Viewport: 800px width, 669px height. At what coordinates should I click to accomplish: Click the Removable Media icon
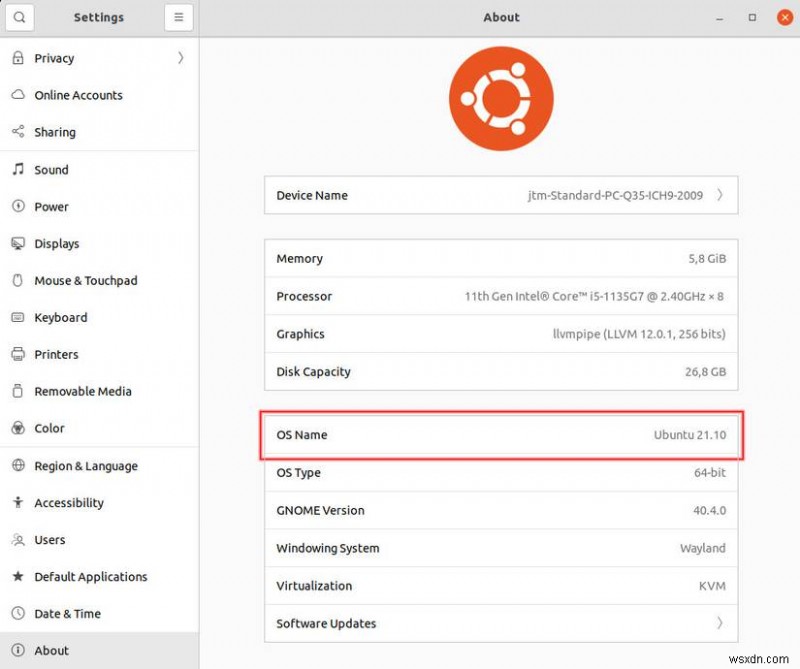[18, 391]
